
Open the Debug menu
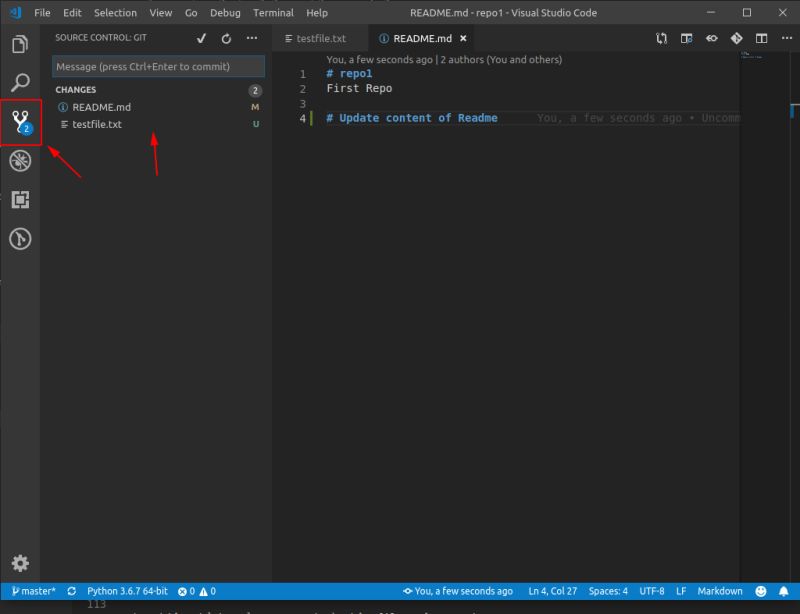225,13
